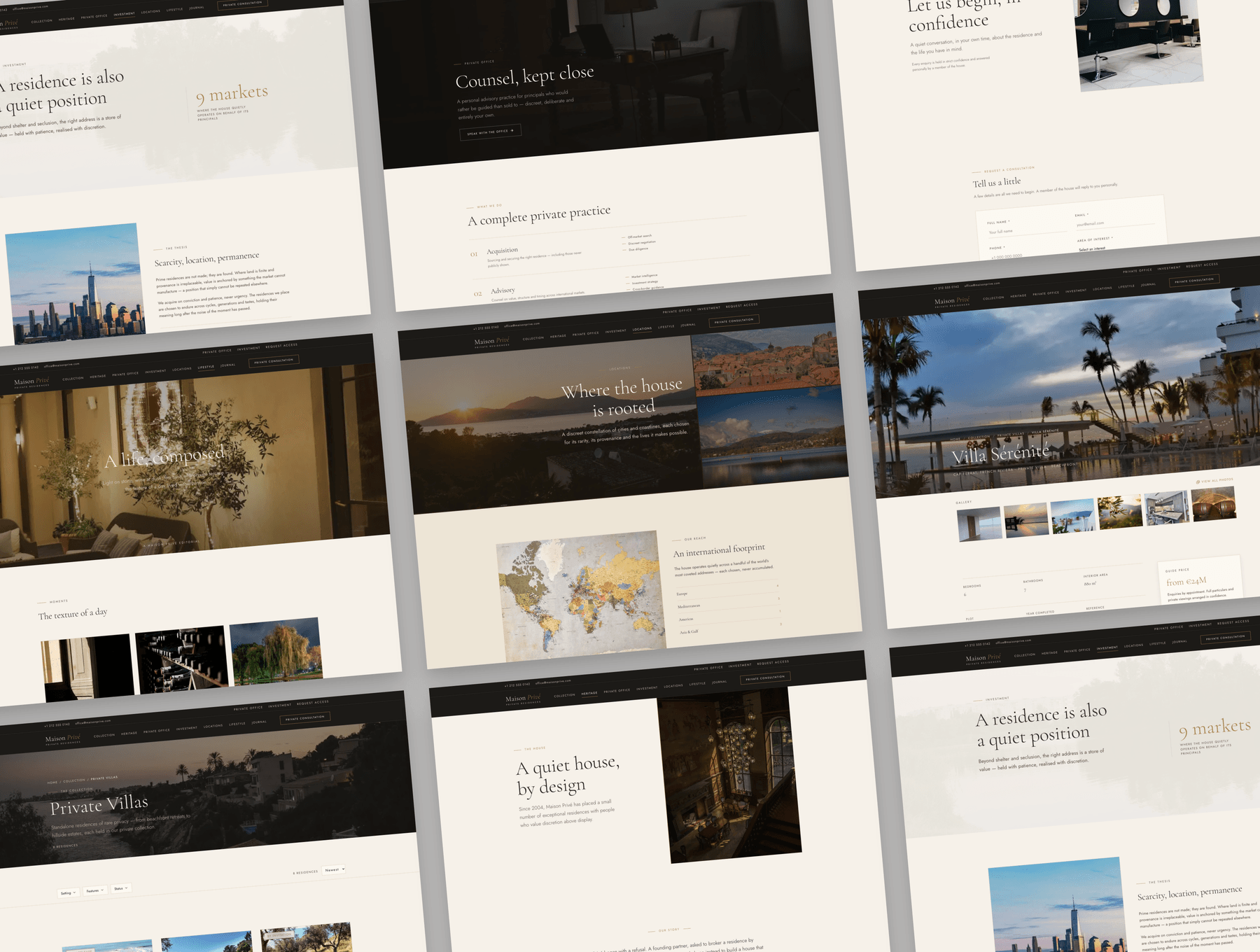Image resolution: width=1260 pixels, height=952 pixels.
Task: Click the View All Photos link
Action: (1217, 480)
